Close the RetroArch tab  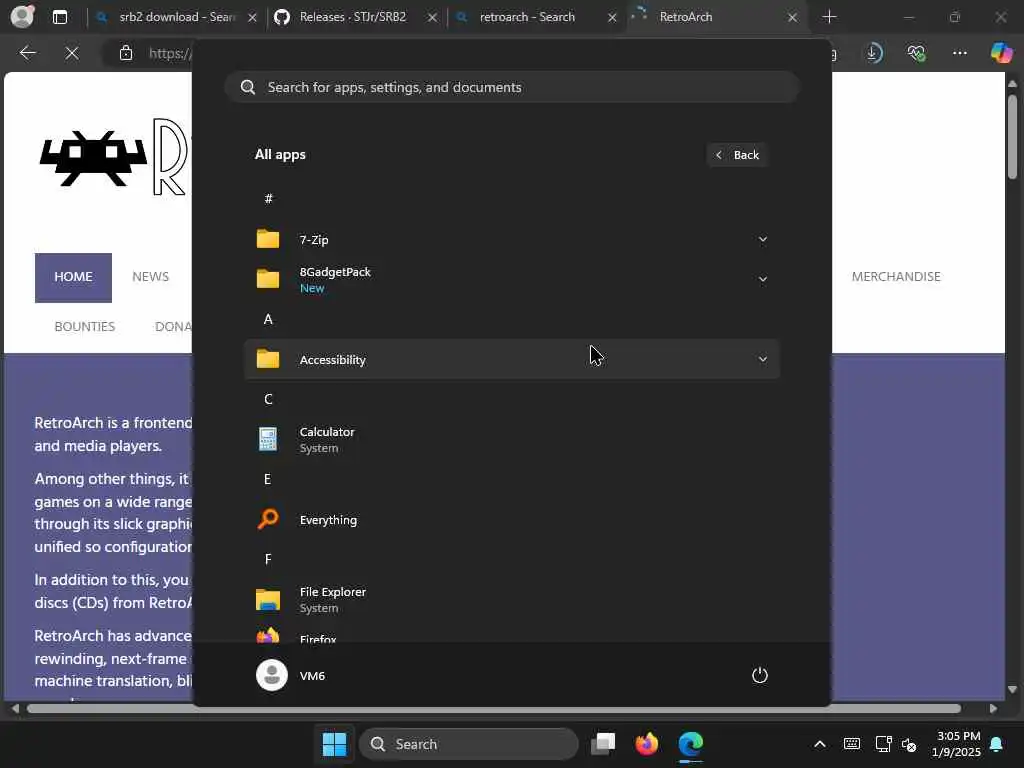pos(792,18)
